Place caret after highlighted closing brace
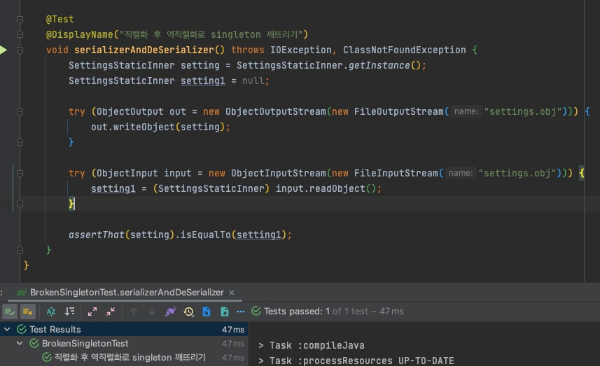600x366 pixels. coord(74,204)
